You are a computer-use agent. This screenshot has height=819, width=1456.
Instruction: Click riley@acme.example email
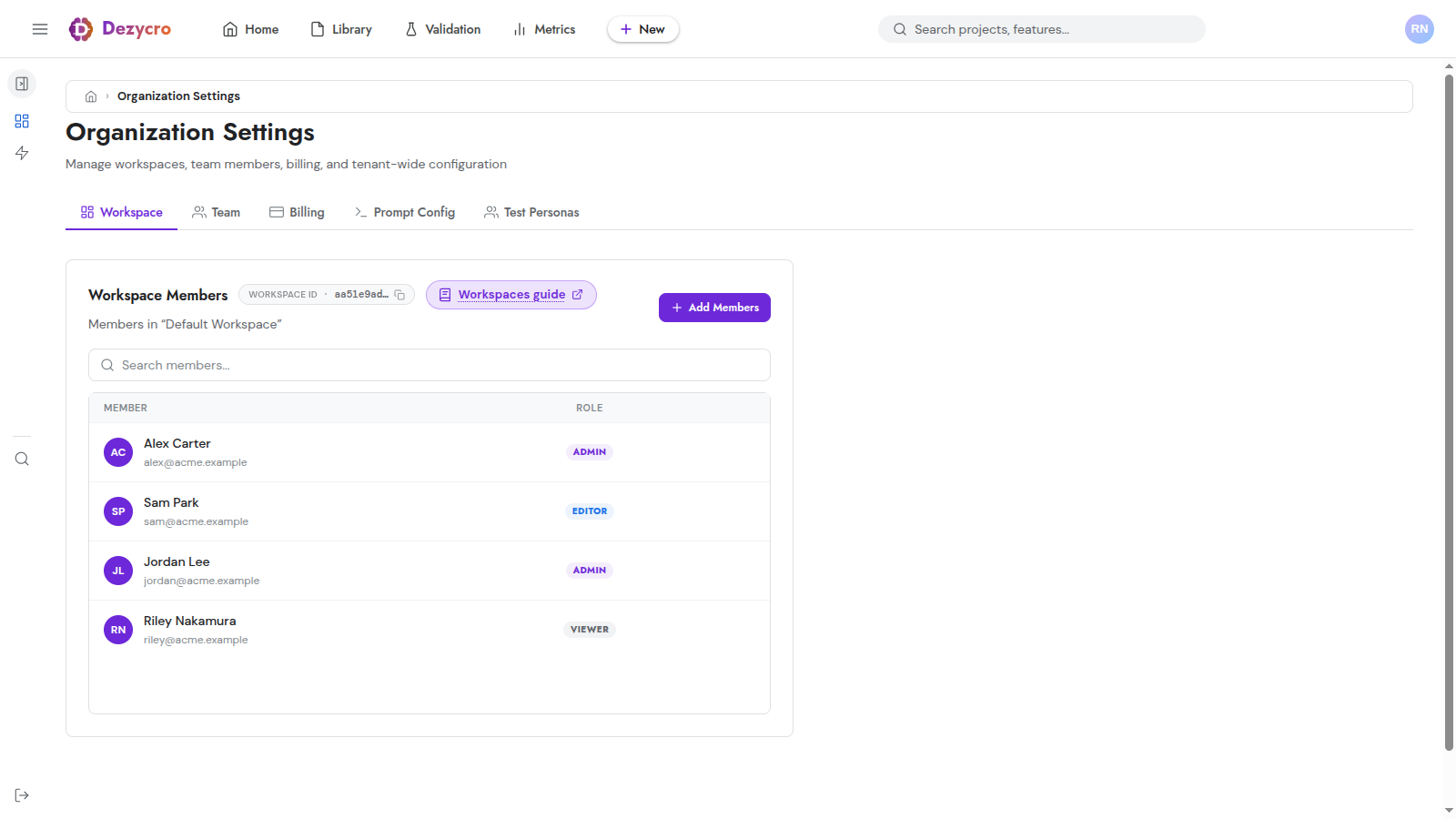(196, 640)
